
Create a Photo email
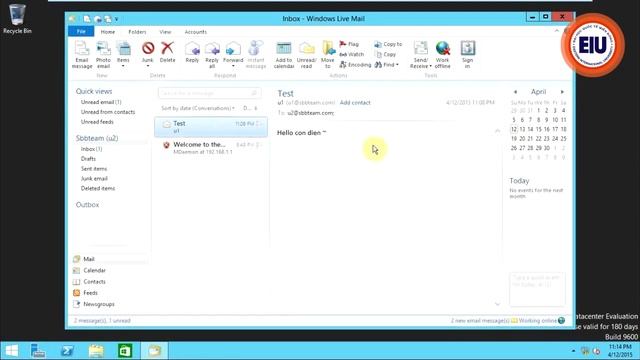coord(103,55)
